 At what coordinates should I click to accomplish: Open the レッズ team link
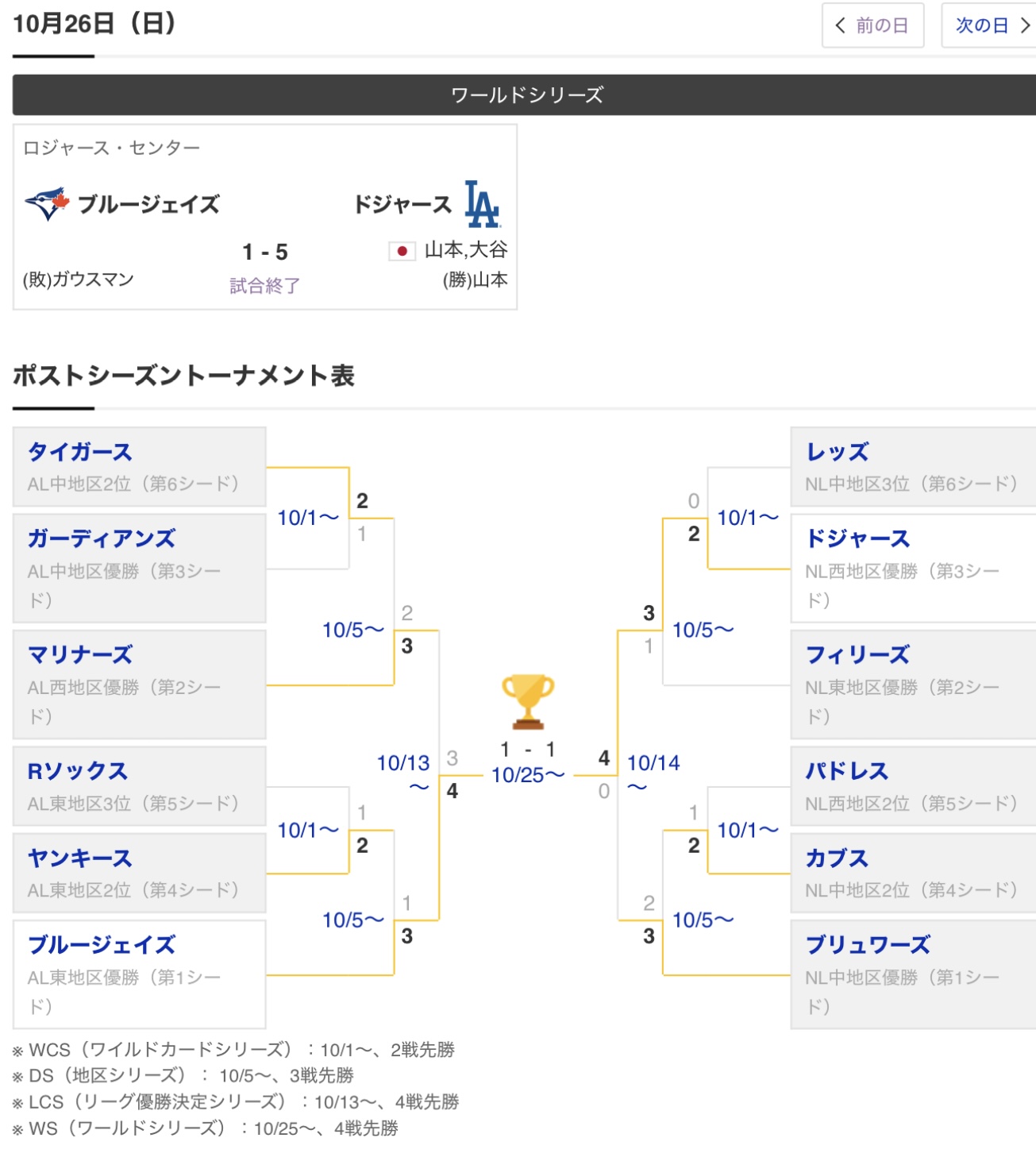pos(838,452)
